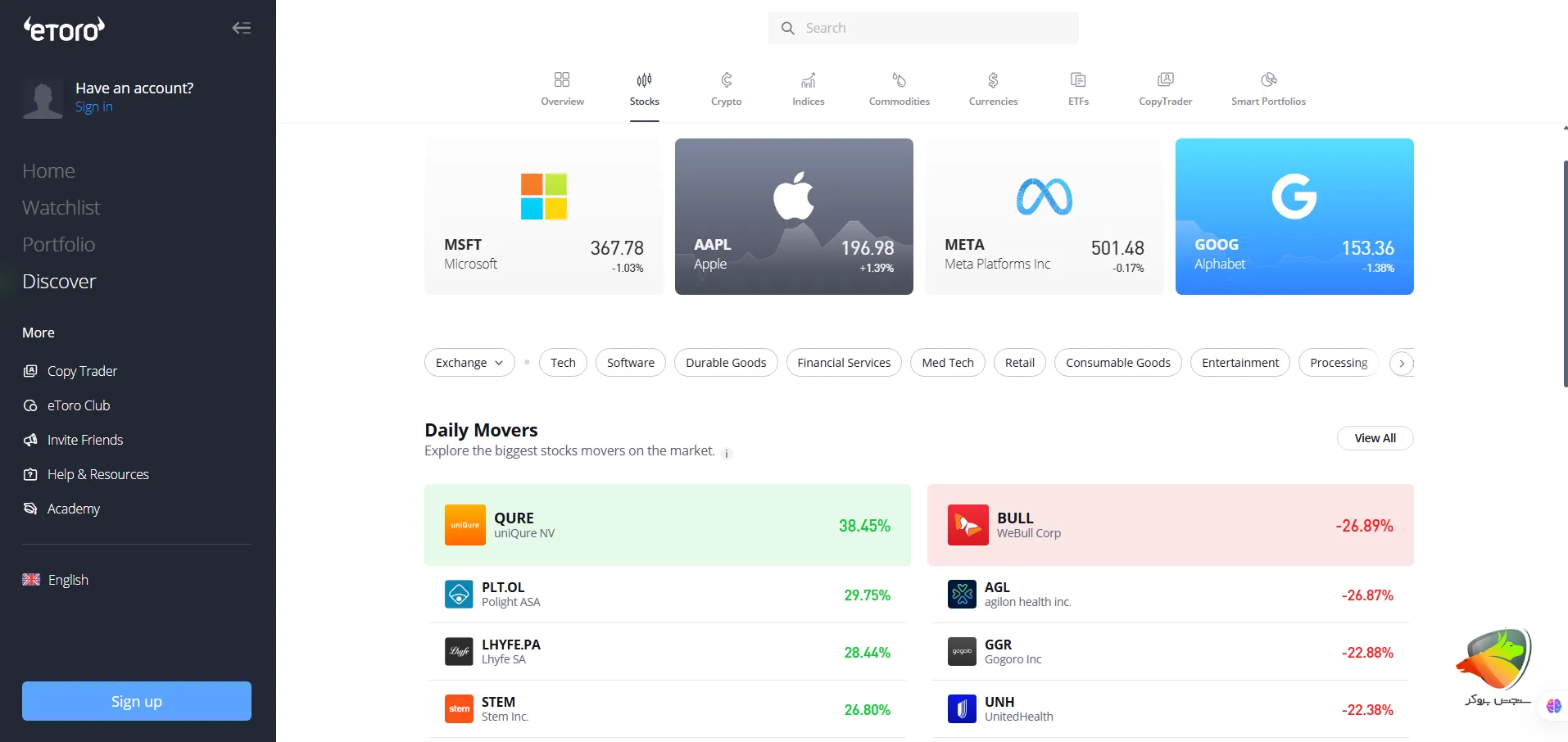Toggle the Tech sector filter
1568x742 pixels.
[562, 362]
